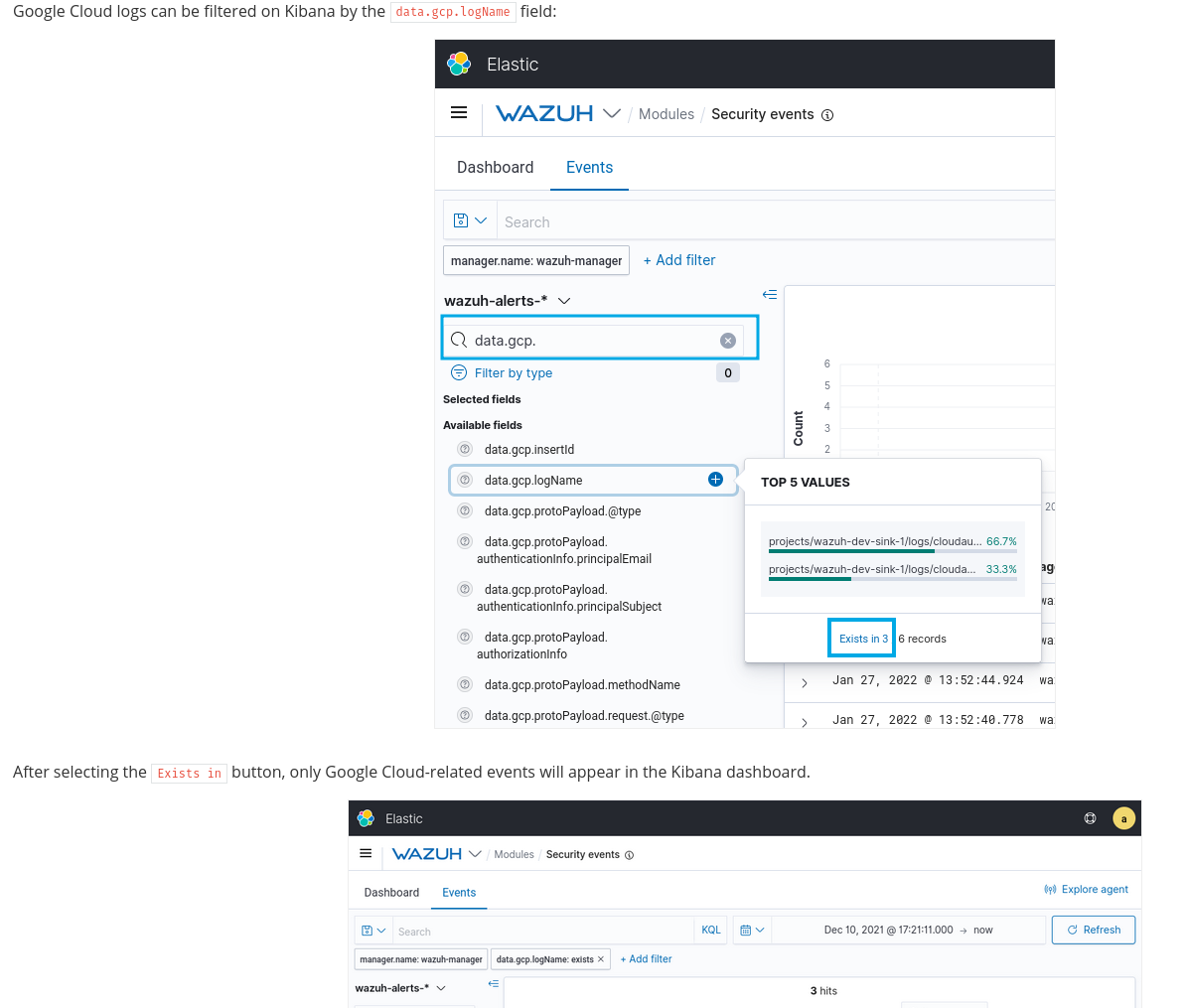Select the Events tab in the lower screenshot
1185x1008 pixels.
tap(458, 893)
